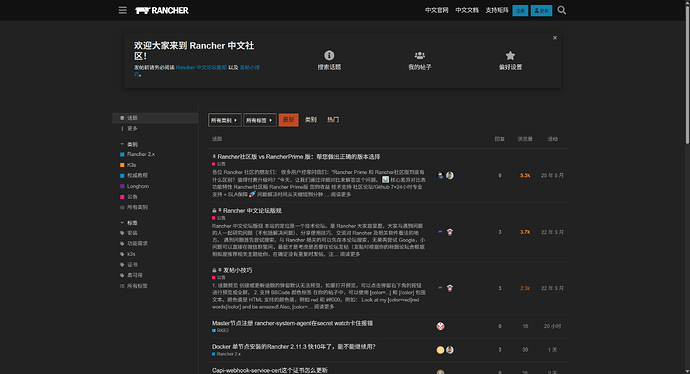Screen dimensions: 690x374
Task: Click the orange K3s category swatch
Action: [x=122, y=165]
